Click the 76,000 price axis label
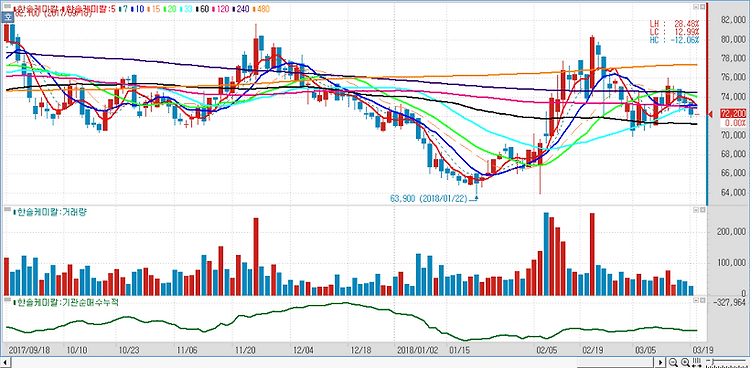Image resolution: width=750 pixels, height=368 pixels. 734,78
